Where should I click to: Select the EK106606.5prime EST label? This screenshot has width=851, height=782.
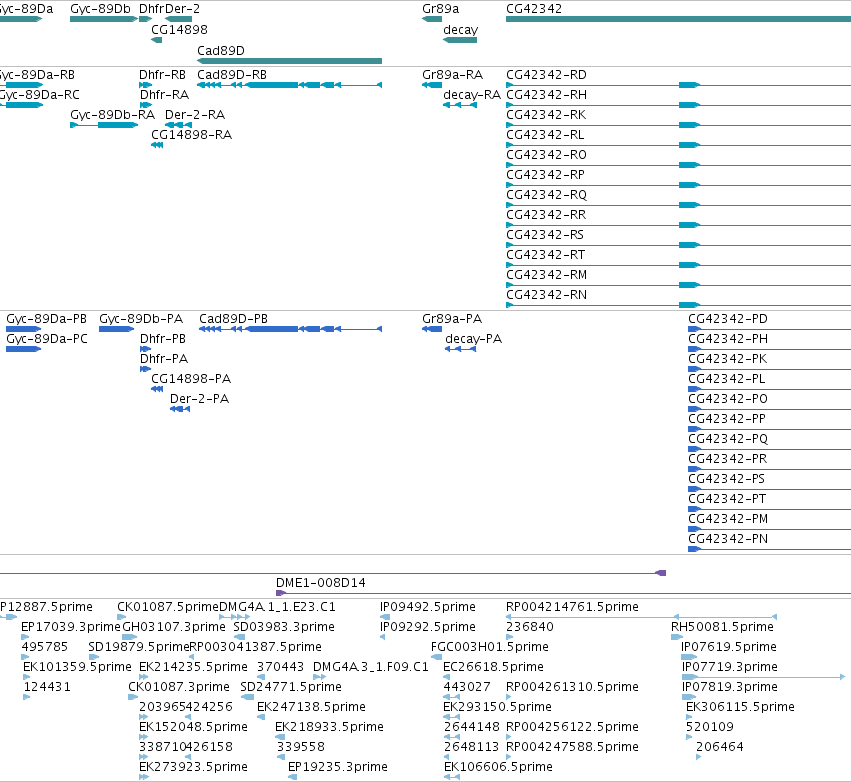(x=498, y=767)
